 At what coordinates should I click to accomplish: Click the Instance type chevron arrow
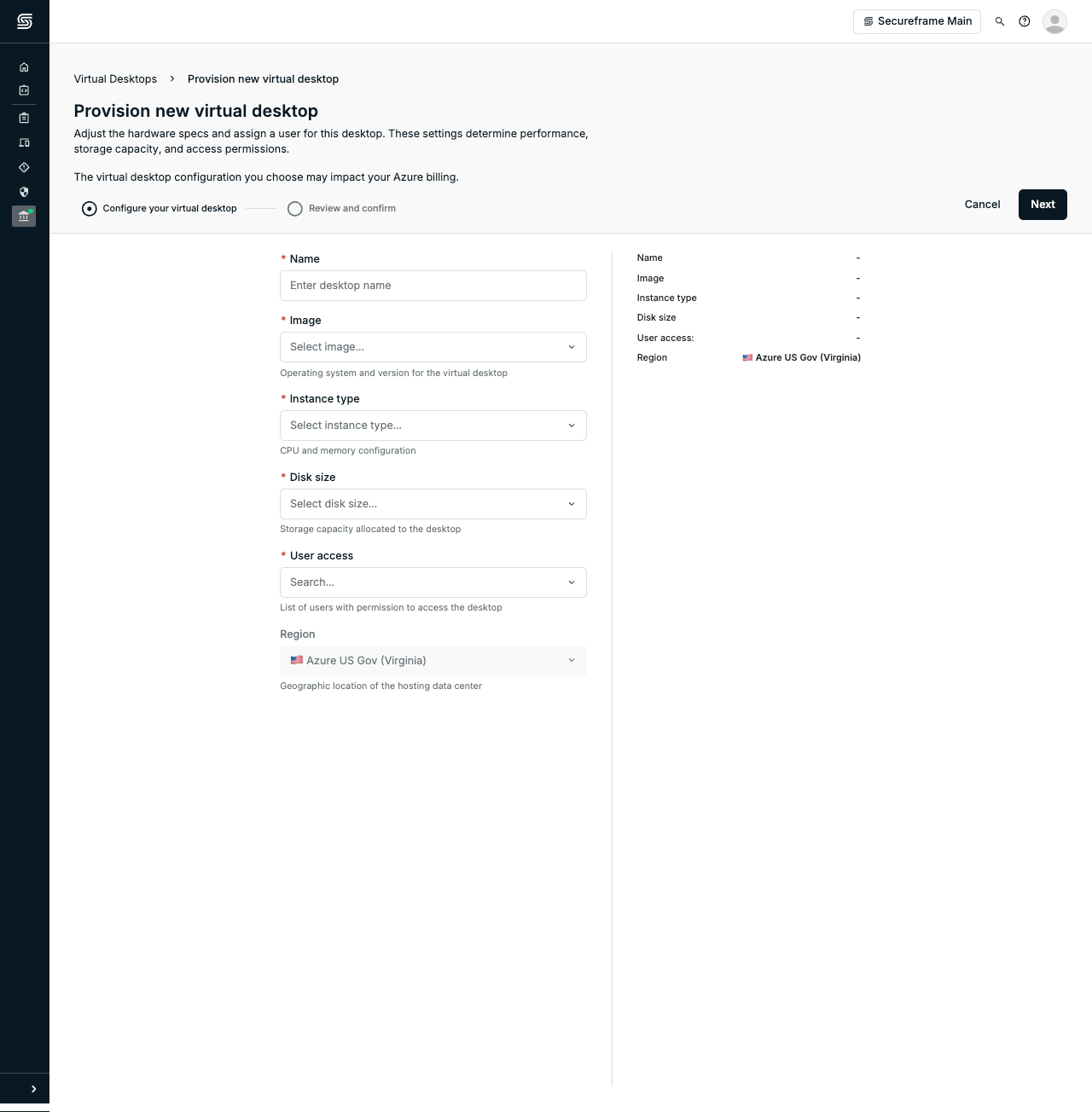pyautogui.click(x=572, y=426)
